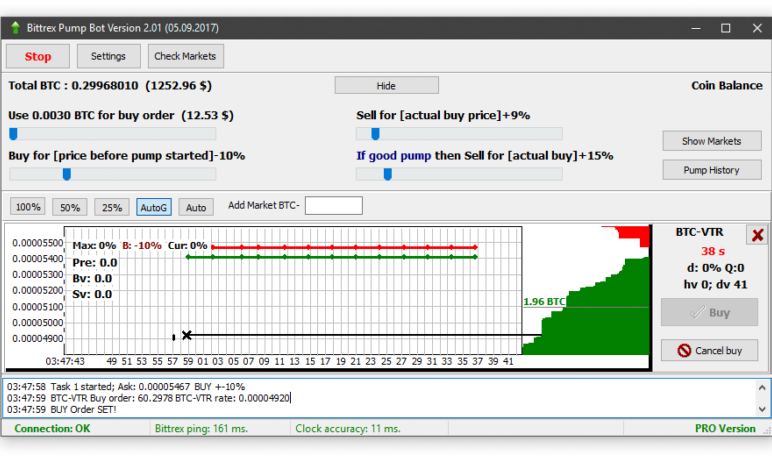772x462 pixels.
Task: Click the red ask depth area
Action: point(635,233)
